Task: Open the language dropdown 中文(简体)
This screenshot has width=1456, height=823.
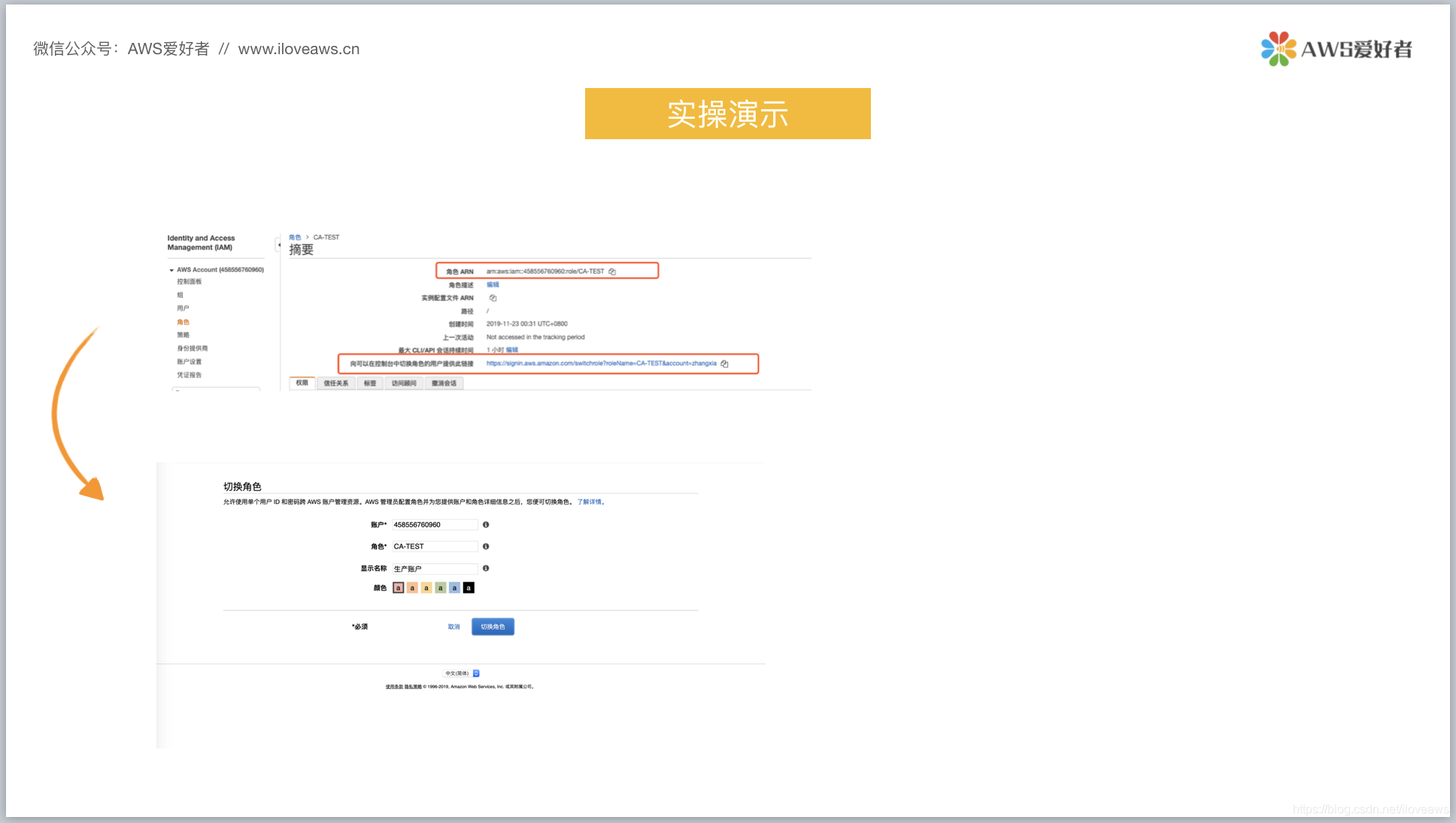Action: click(x=462, y=673)
